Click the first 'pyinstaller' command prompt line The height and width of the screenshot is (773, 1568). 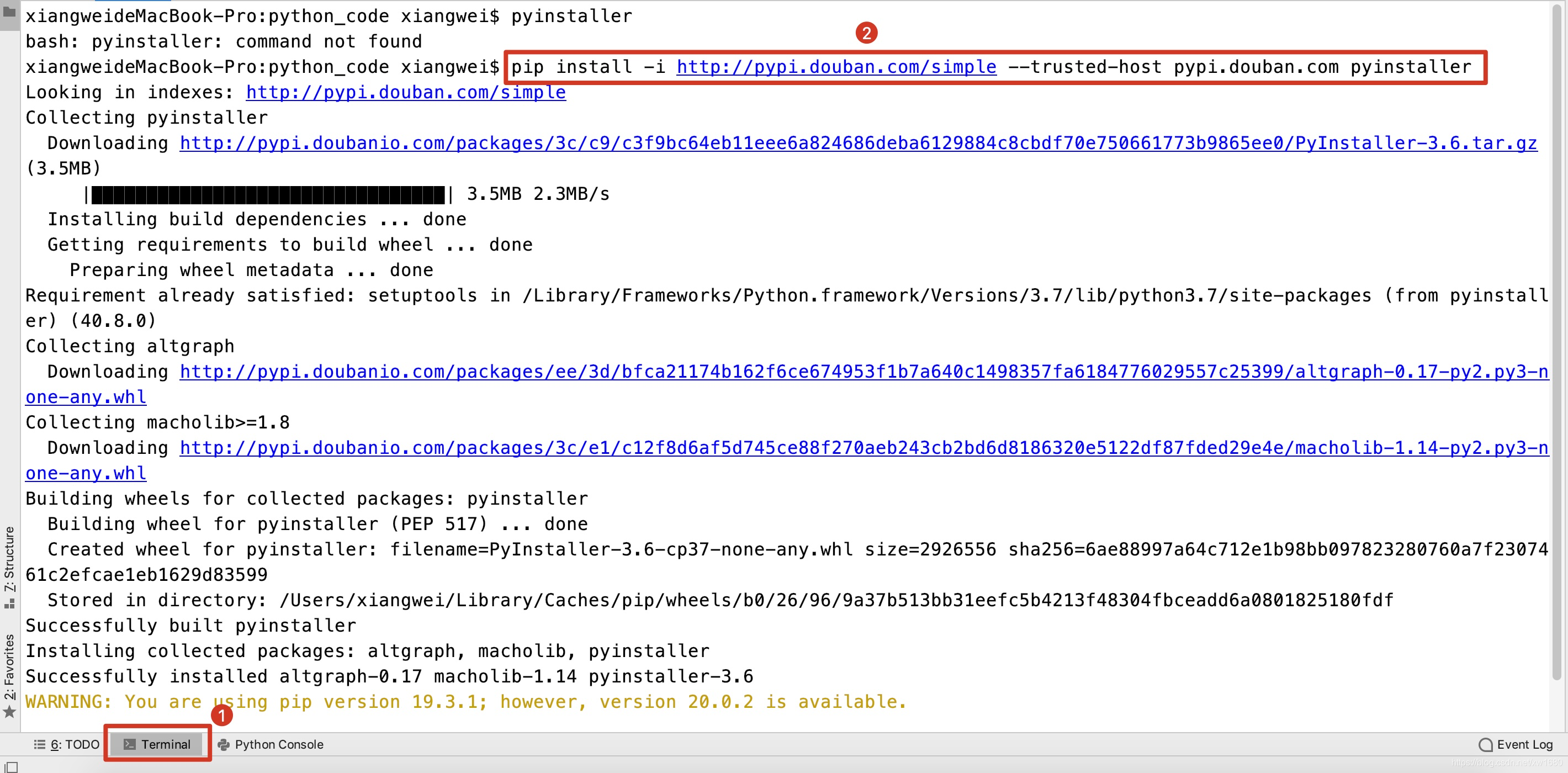pyautogui.click(x=329, y=16)
